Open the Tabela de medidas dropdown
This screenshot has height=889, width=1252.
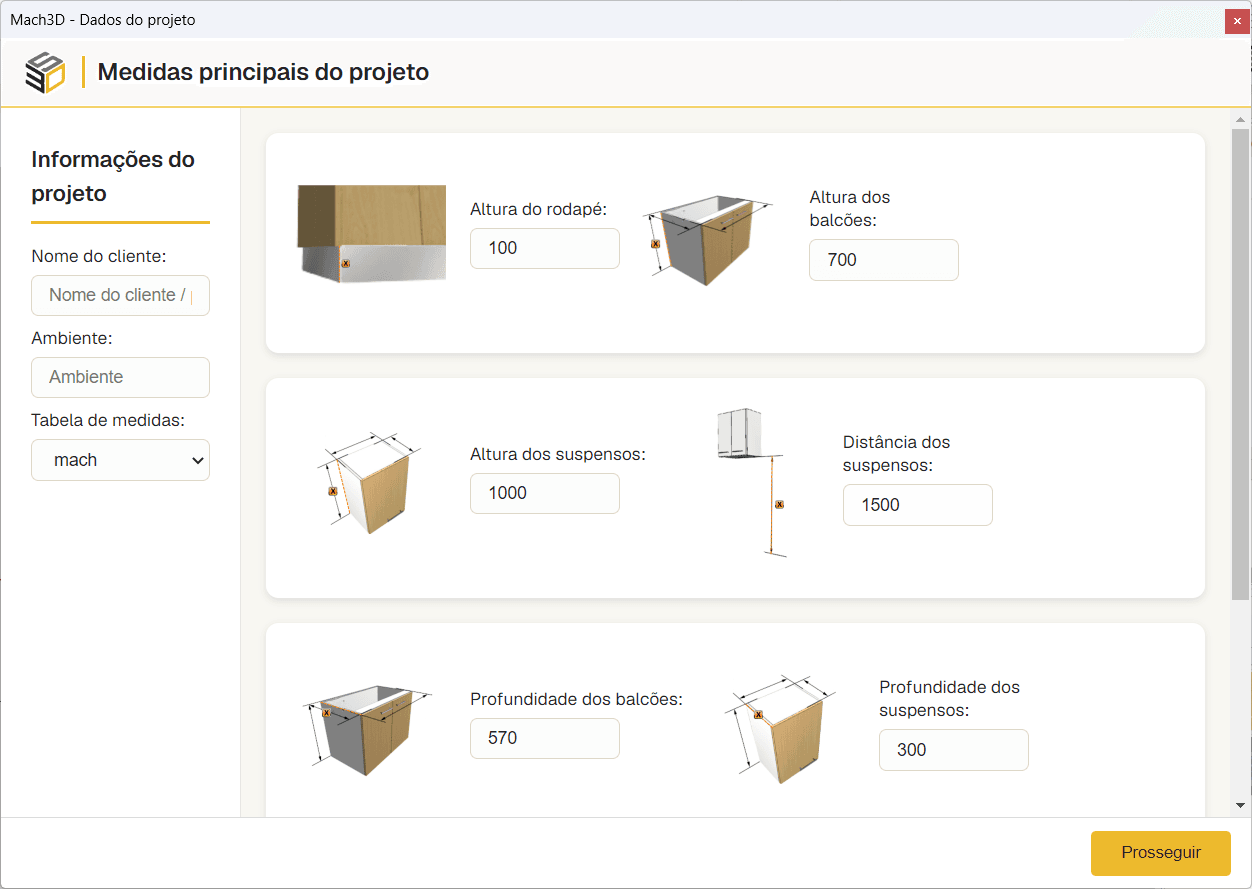tap(120, 460)
